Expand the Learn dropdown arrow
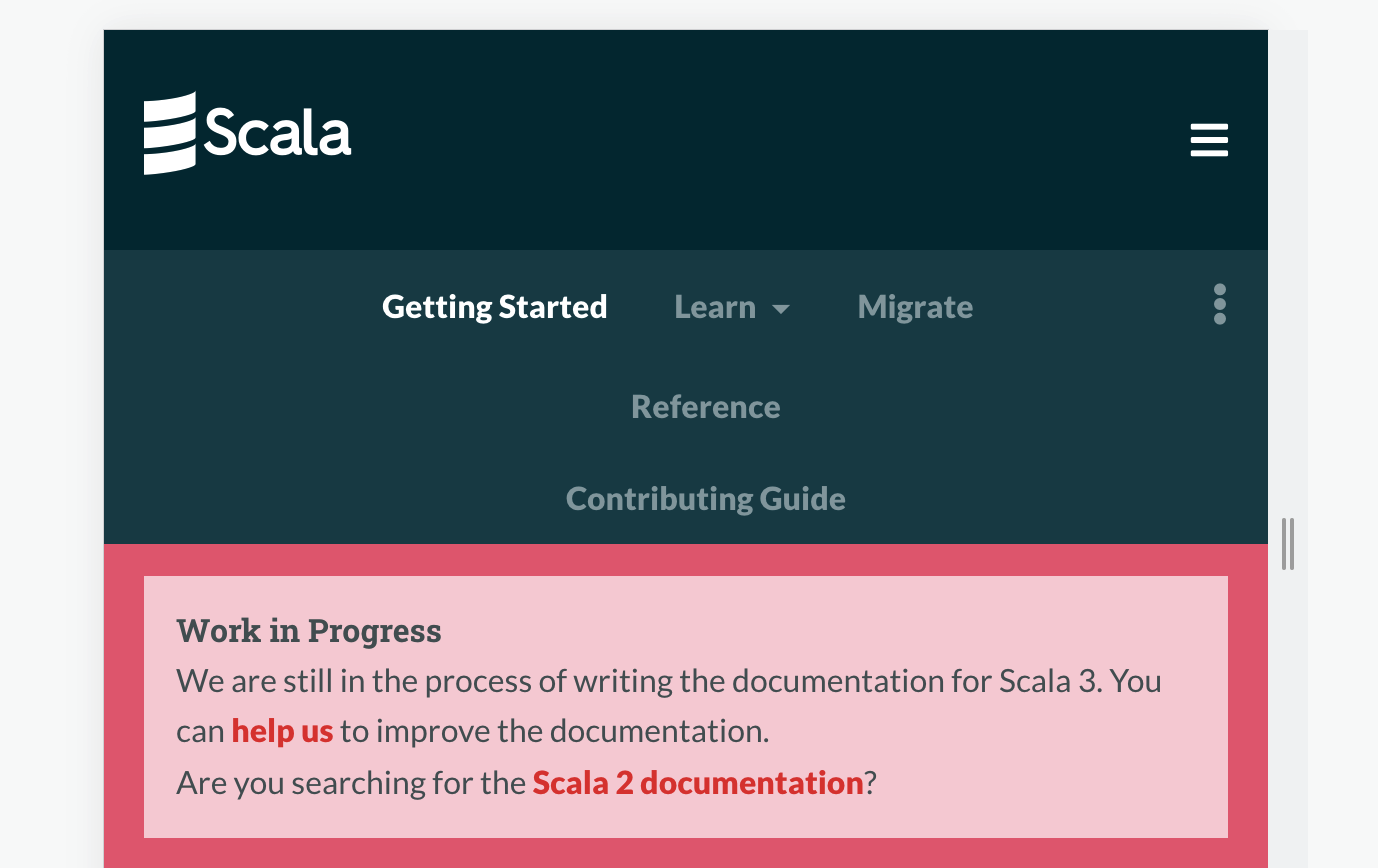 (x=781, y=309)
